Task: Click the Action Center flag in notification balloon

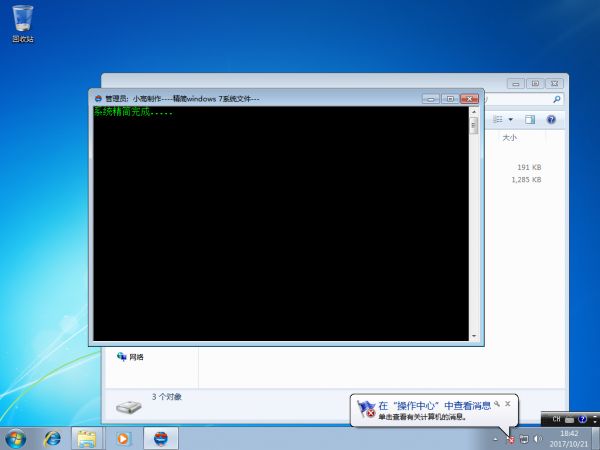Action: (x=366, y=409)
